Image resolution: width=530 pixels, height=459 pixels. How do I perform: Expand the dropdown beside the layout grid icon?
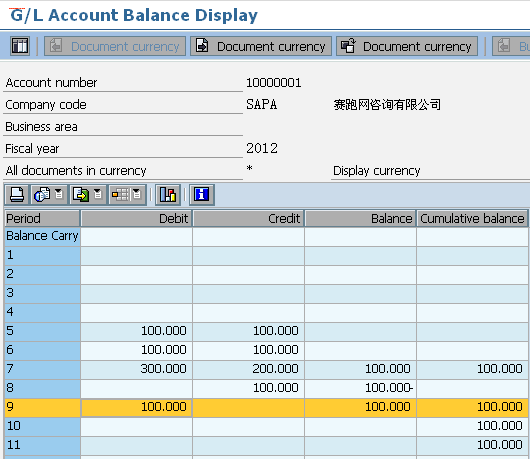point(137,194)
